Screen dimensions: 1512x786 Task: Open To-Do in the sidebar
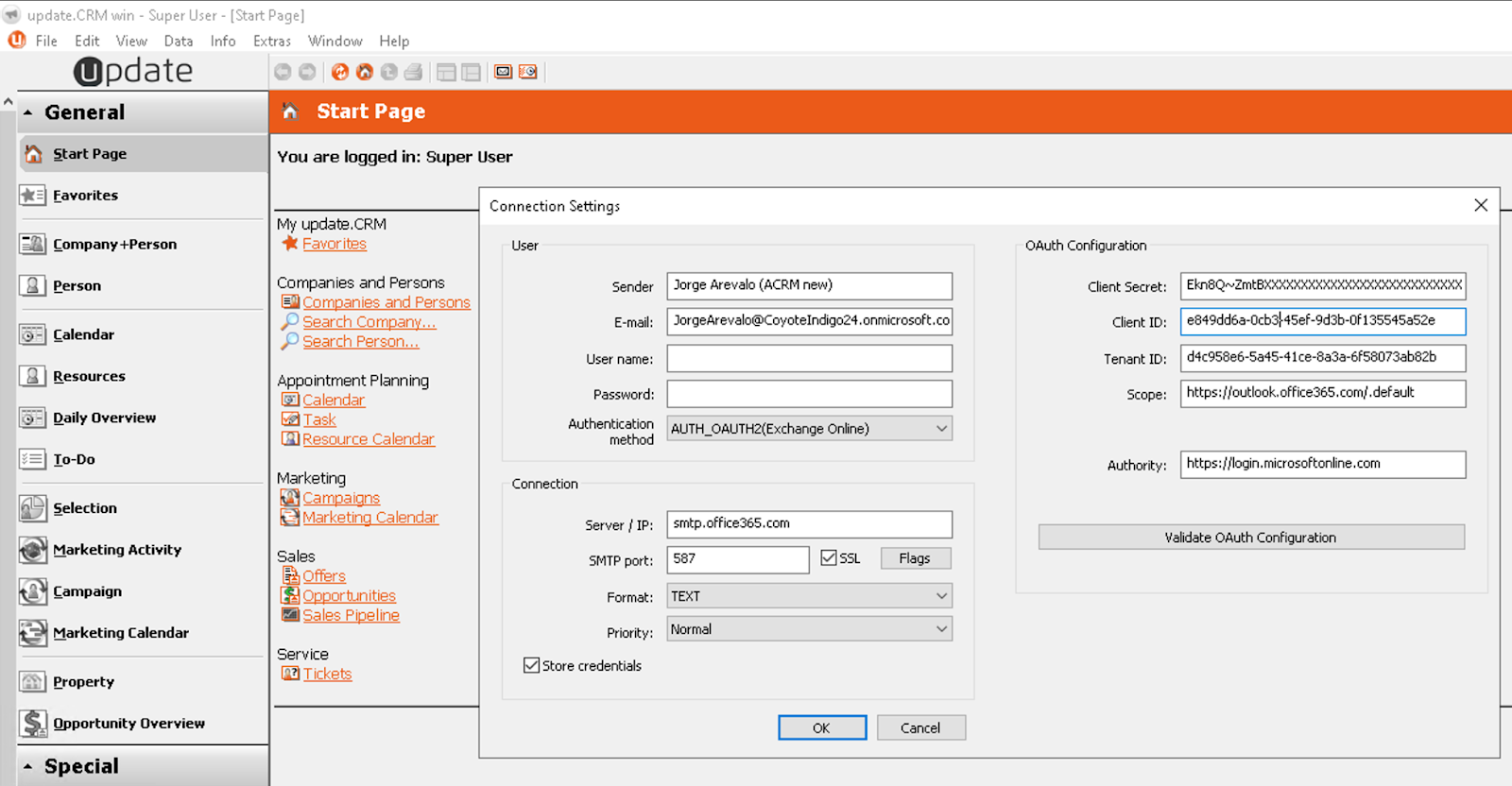point(142,459)
